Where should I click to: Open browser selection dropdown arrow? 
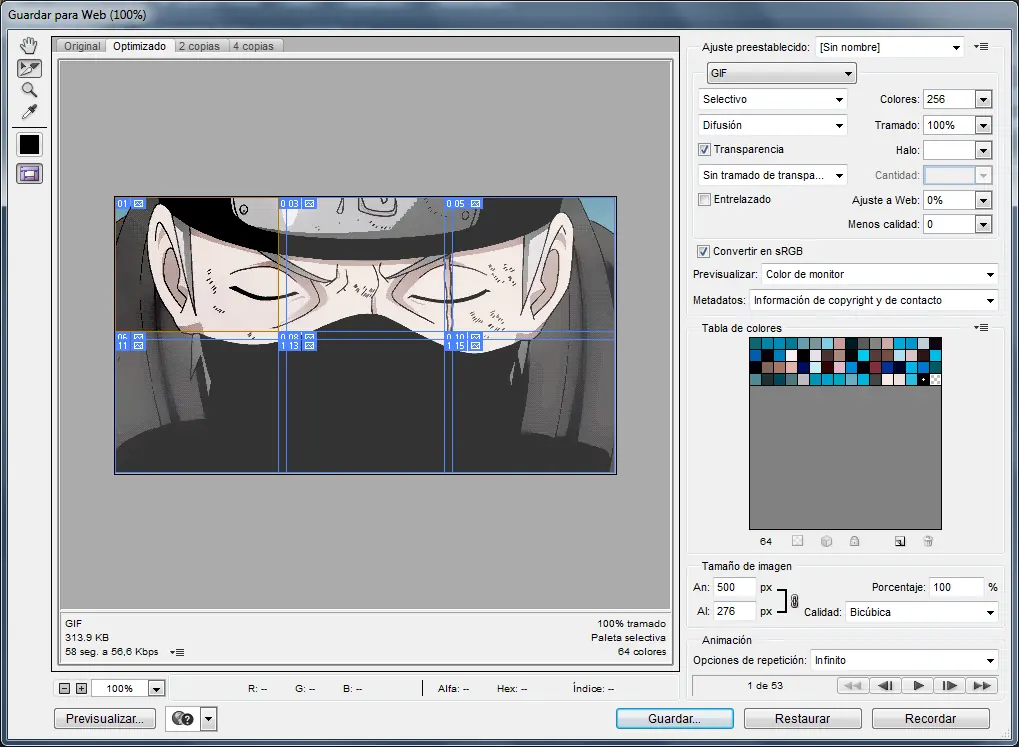click(x=208, y=718)
